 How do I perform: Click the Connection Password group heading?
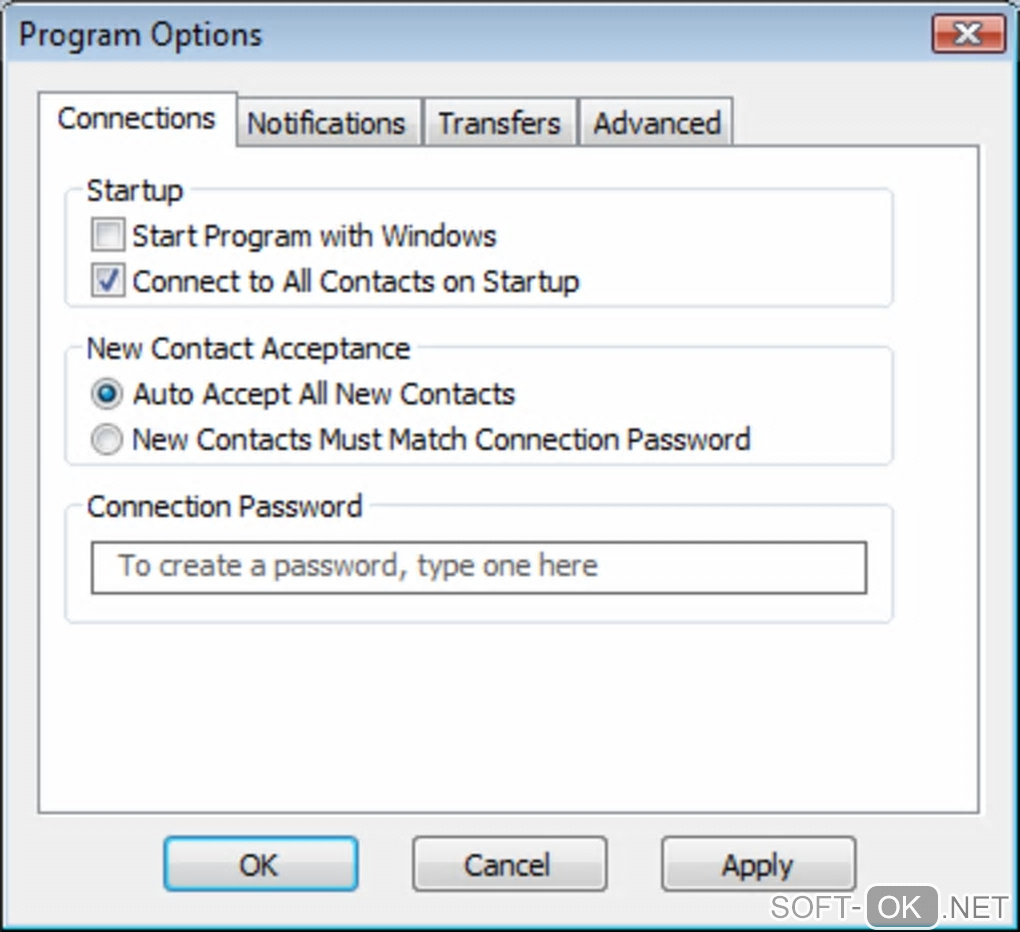pos(224,506)
